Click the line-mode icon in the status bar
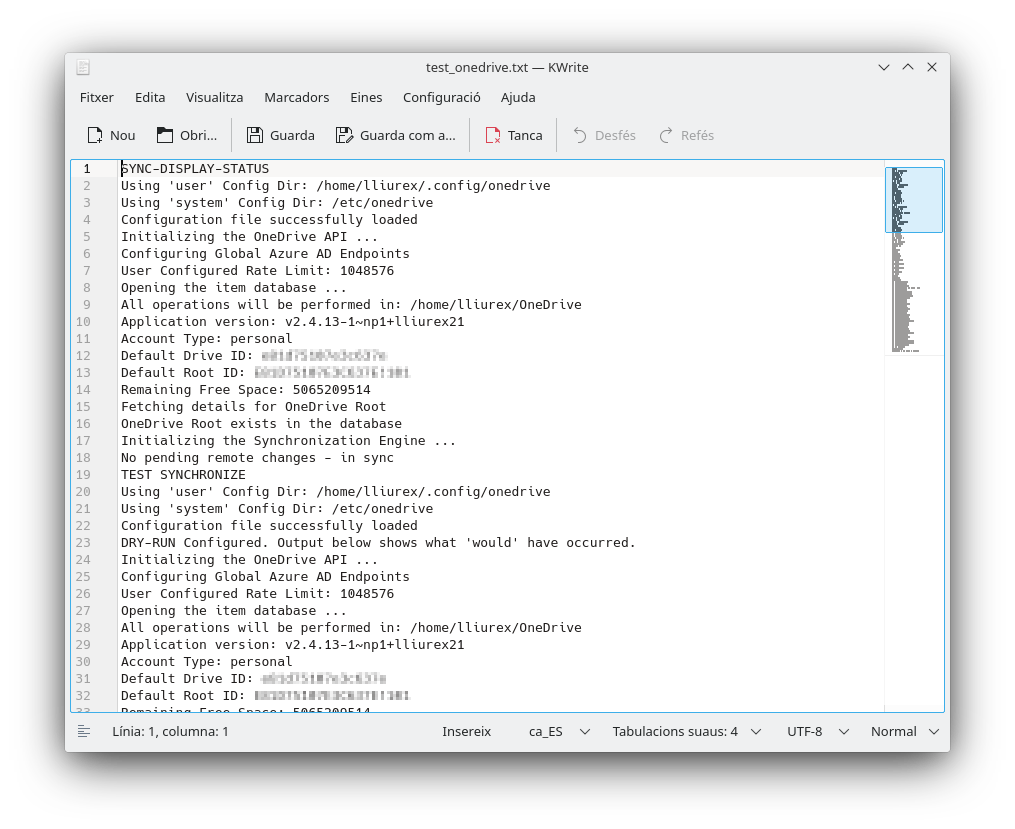The height and width of the screenshot is (829, 1015). point(84,731)
